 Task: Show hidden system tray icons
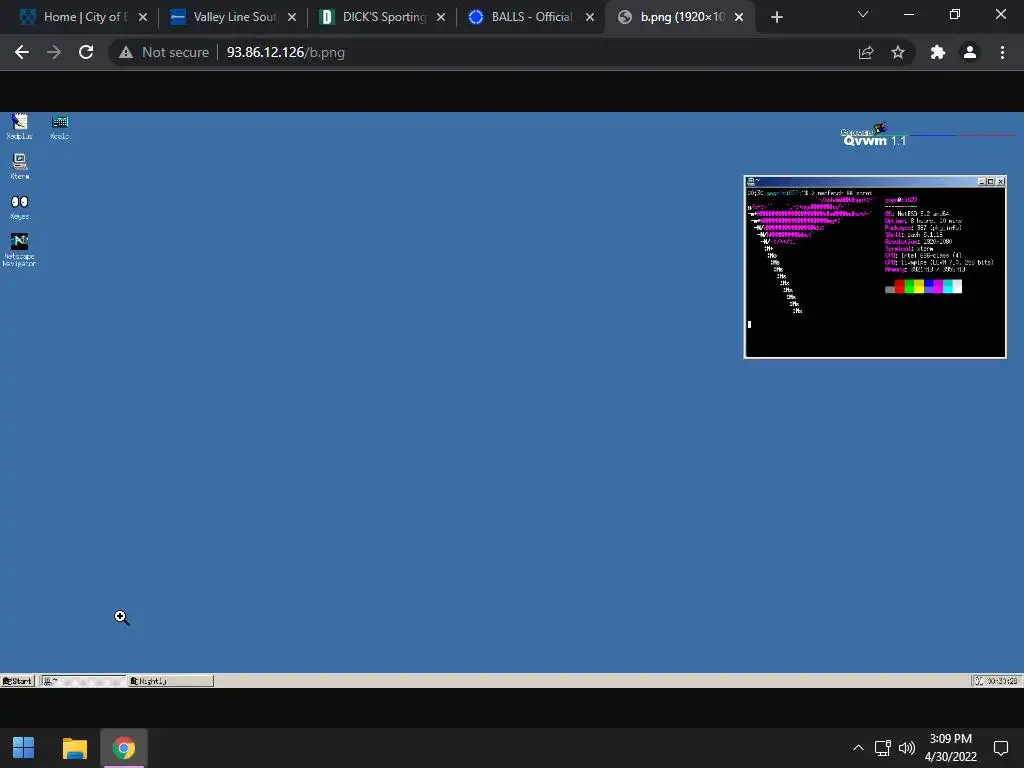coord(858,748)
